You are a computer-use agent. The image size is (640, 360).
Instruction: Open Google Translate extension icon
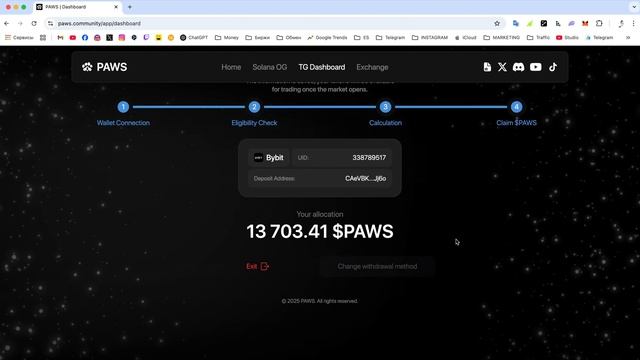pos(516,24)
